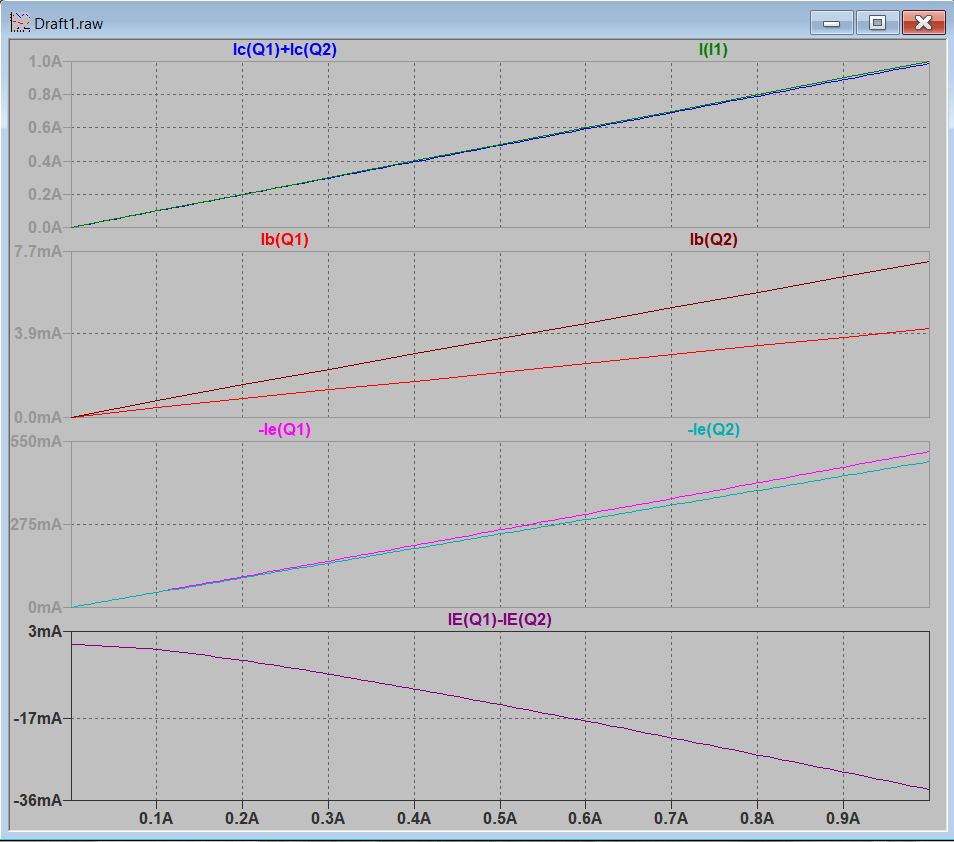Image resolution: width=954 pixels, height=842 pixels.
Task: Click the 0.8A horizontal axis label at bottom
Action: [x=757, y=818]
